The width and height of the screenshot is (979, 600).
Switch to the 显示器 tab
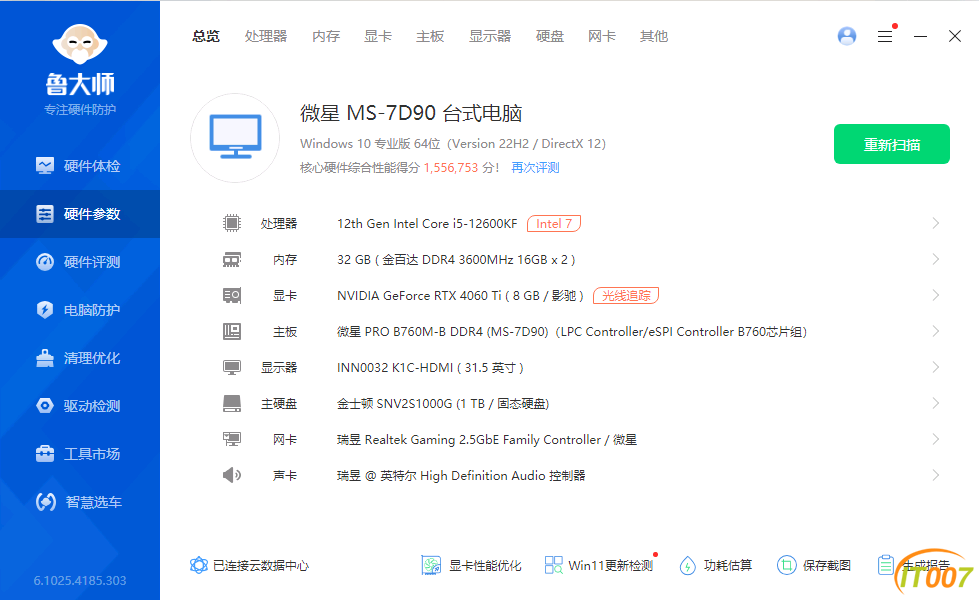click(490, 36)
